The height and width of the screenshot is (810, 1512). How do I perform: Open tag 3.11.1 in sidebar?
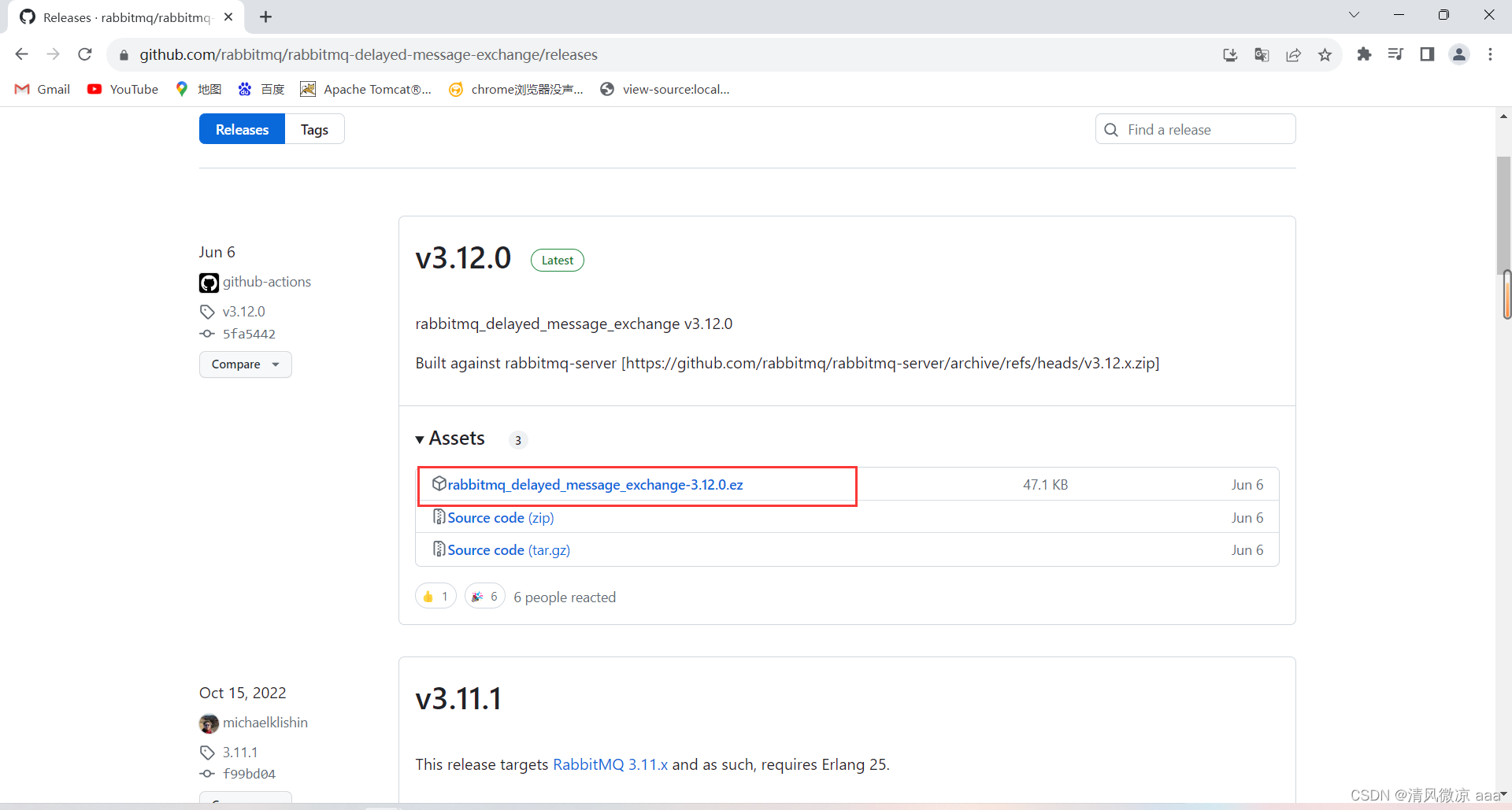[240, 753]
